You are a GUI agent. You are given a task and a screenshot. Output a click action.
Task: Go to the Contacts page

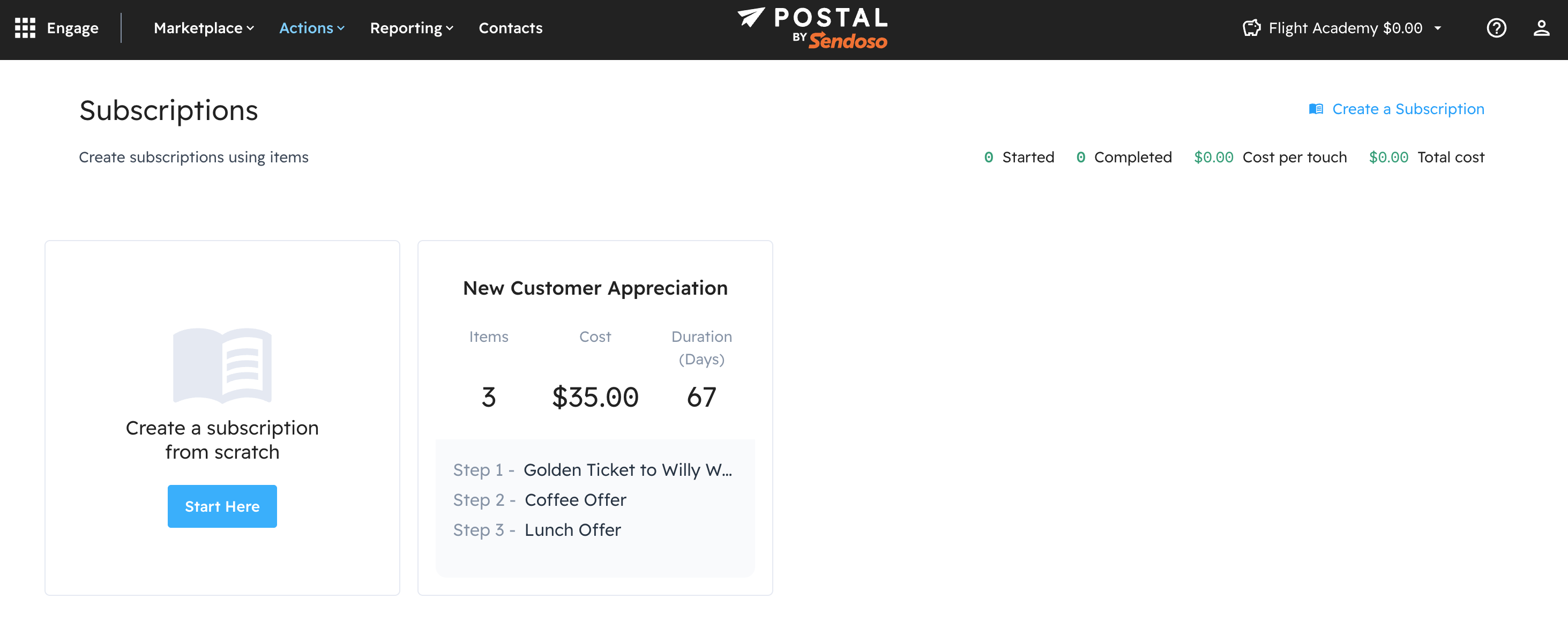[x=510, y=28]
